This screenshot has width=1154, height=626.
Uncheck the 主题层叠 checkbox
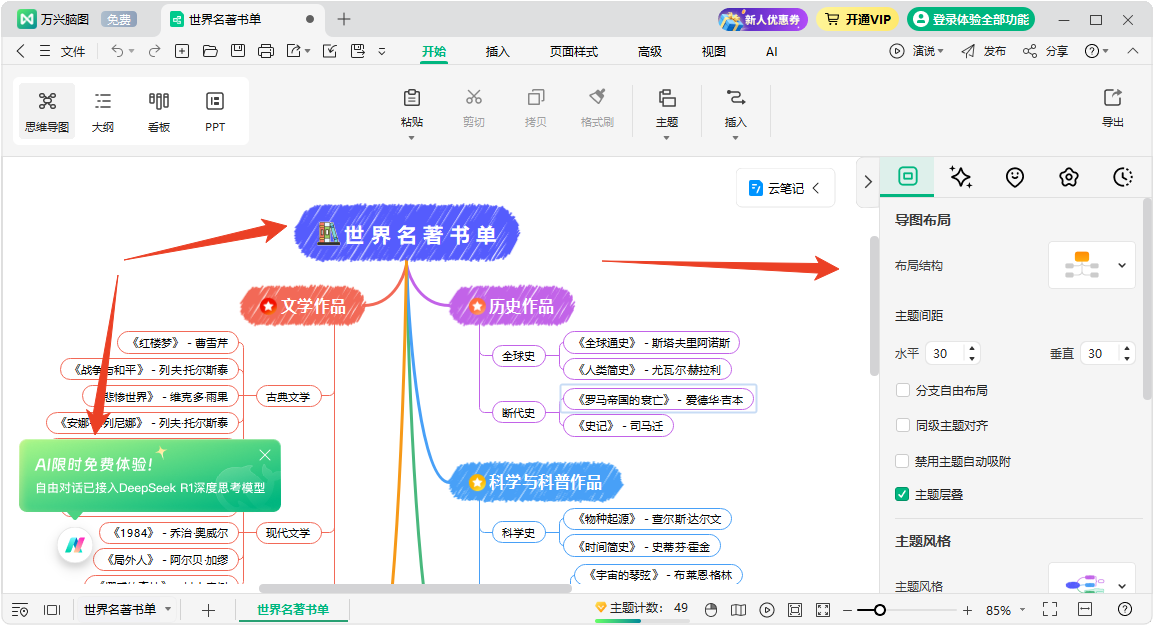(903, 494)
